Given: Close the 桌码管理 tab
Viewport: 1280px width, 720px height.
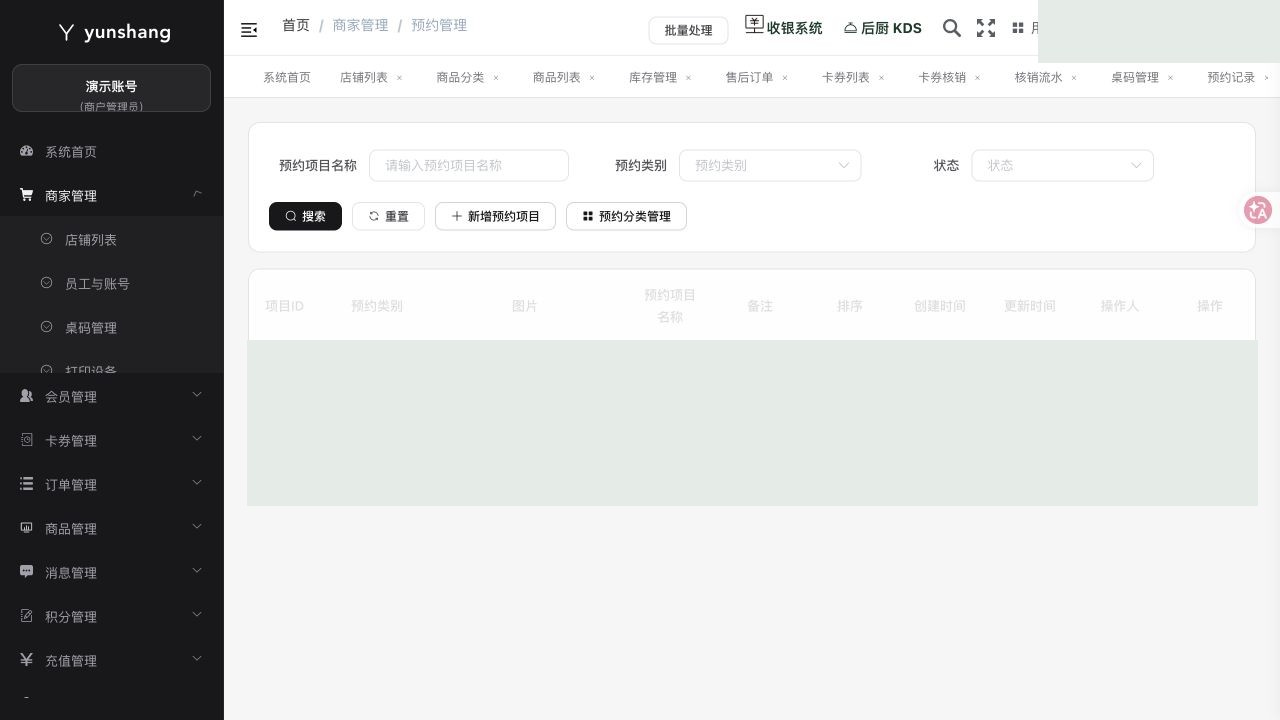Looking at the screenshot, I should pos(1171,77).
